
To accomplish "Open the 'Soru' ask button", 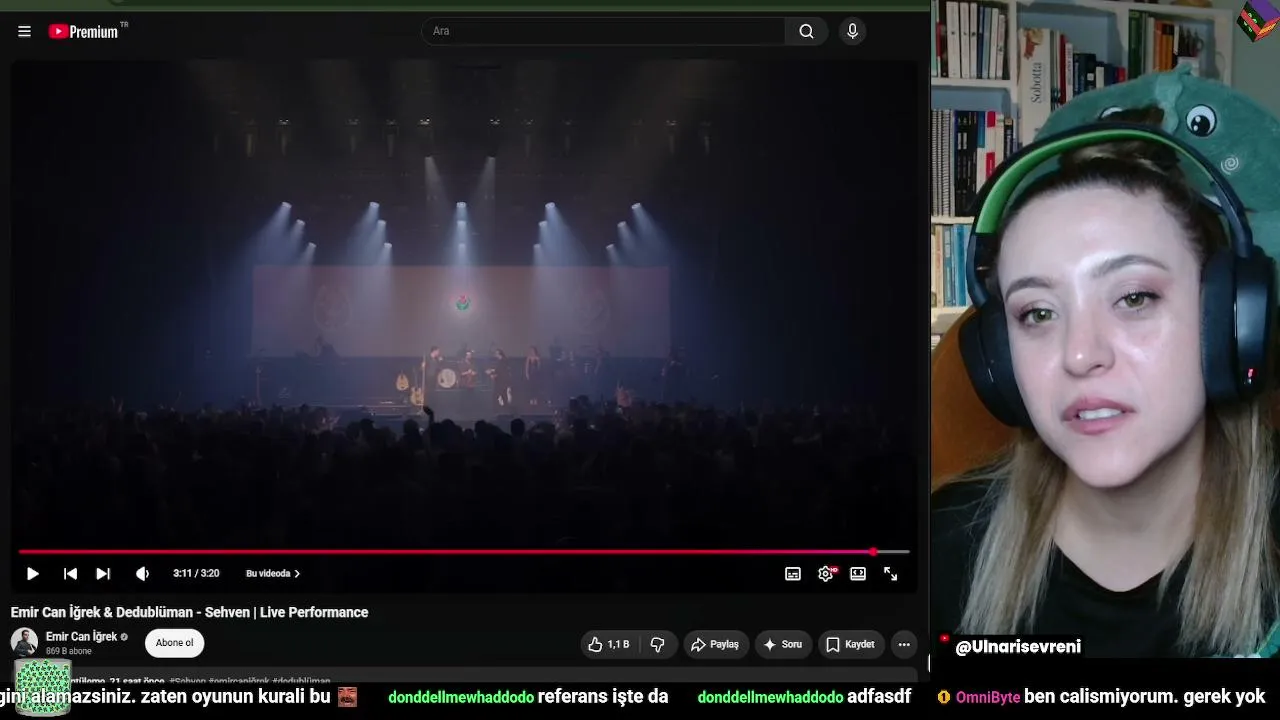I will tap(783, 644).
